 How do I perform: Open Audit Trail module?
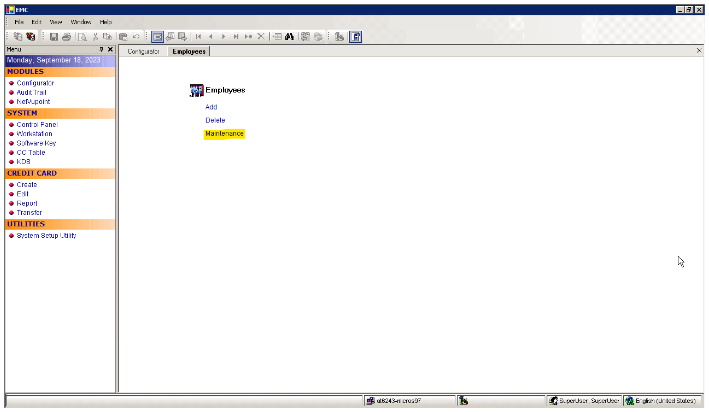[x=31, y=92]
